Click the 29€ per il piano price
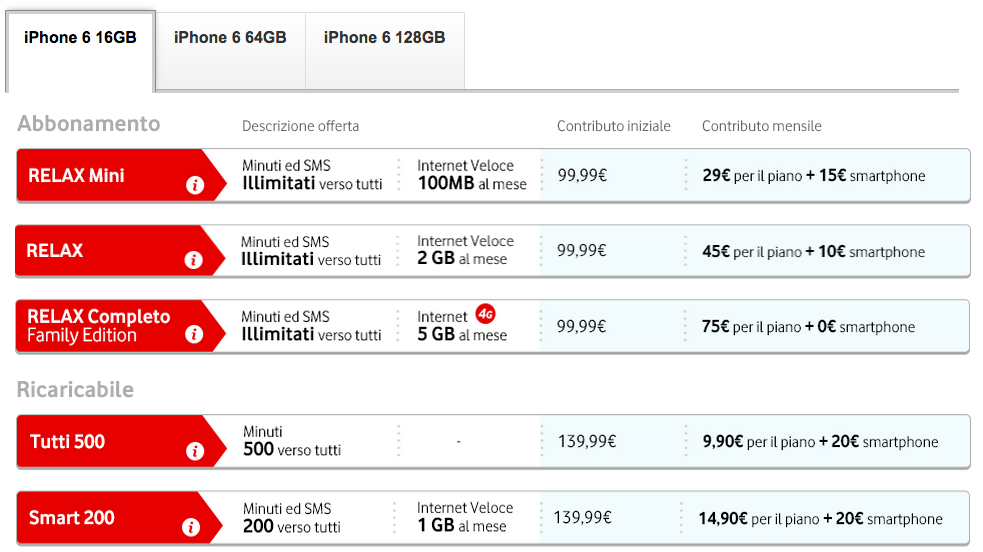The image size is (983, 552). coord(752,176)
